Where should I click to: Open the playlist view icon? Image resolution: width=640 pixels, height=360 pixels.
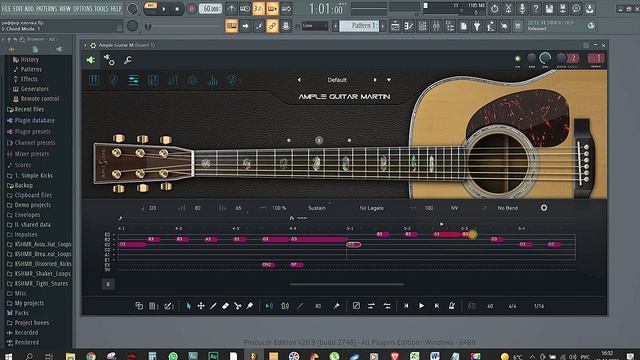(395, 26)
